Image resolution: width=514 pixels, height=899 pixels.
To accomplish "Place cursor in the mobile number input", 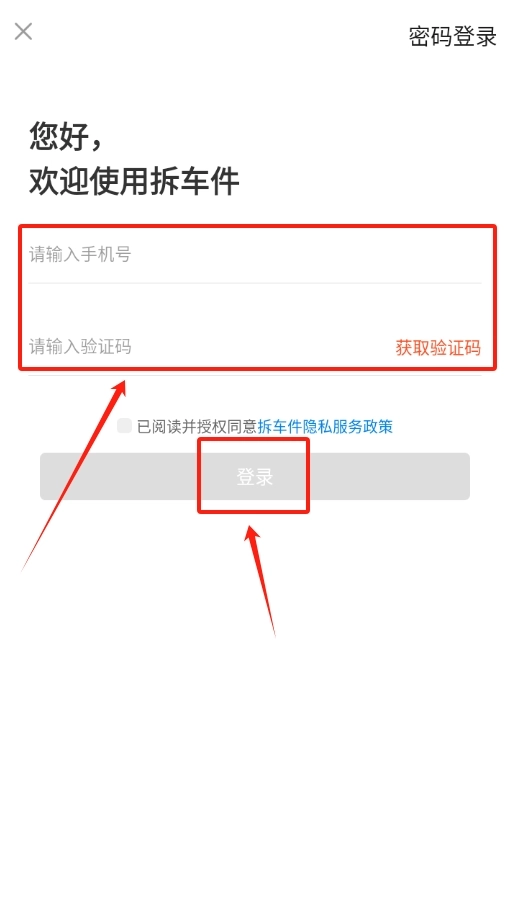I will coord(255,254).
